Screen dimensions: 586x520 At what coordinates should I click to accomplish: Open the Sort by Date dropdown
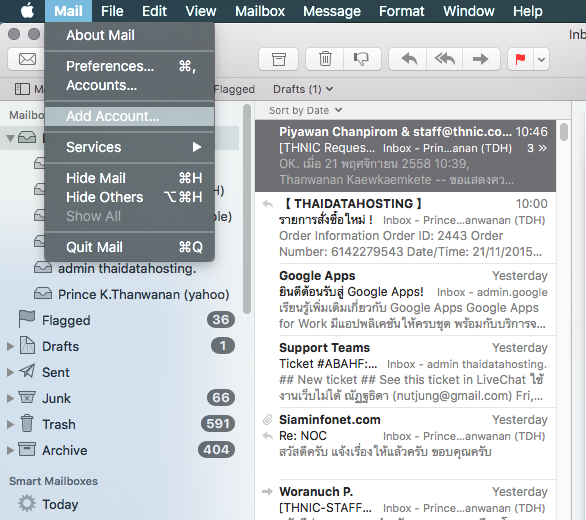(305, 110)
